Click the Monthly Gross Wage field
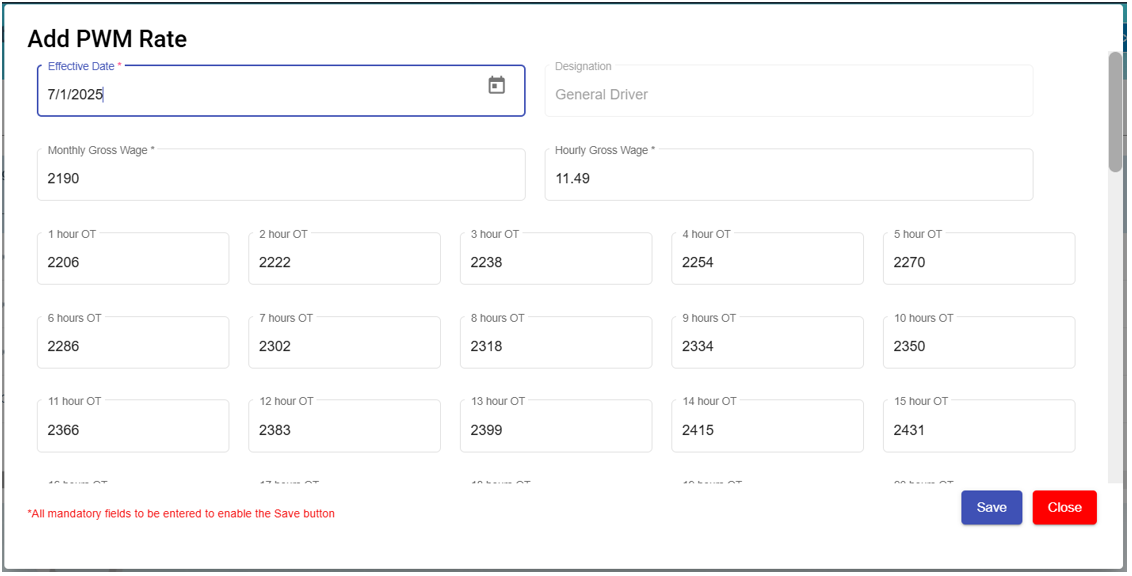1132x576 pixels. coord(280,178)
